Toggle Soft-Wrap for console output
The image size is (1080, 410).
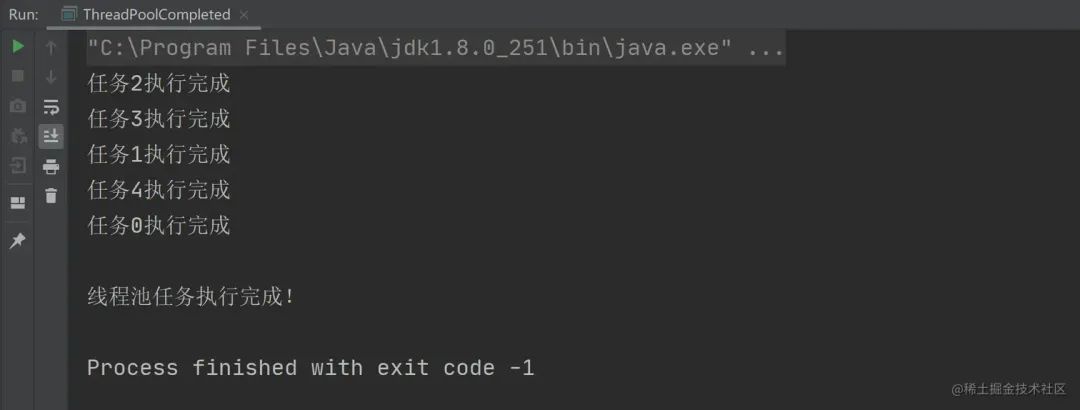[51, 107]
